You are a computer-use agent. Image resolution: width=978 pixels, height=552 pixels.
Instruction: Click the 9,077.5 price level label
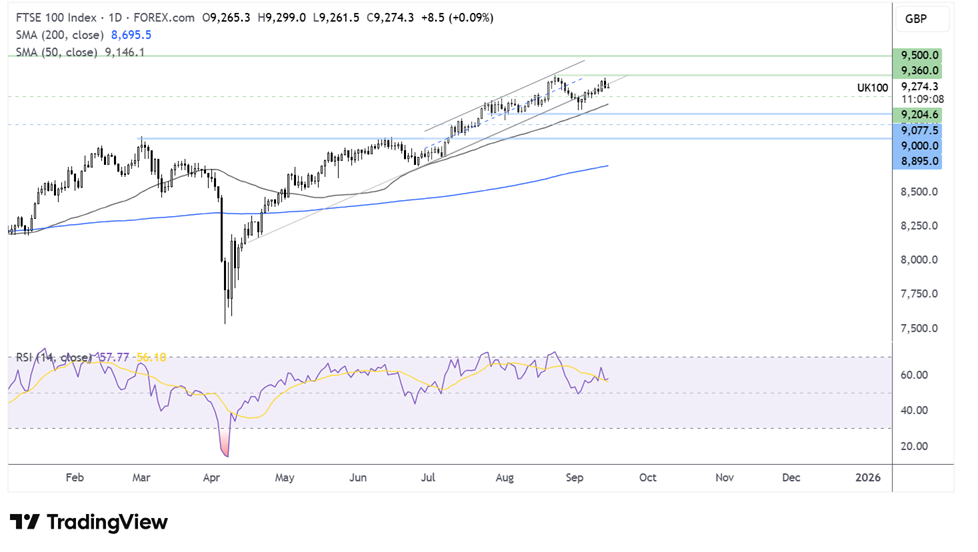917,130
